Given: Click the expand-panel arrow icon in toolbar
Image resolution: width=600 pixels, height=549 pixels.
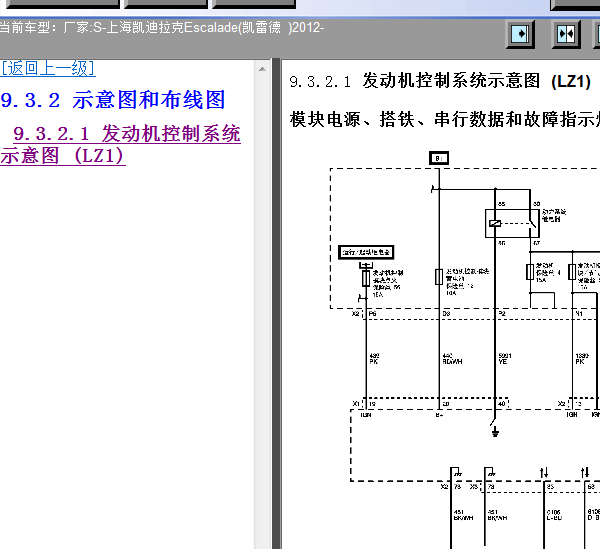Looking at the screenshot, I should pos(520,34).
